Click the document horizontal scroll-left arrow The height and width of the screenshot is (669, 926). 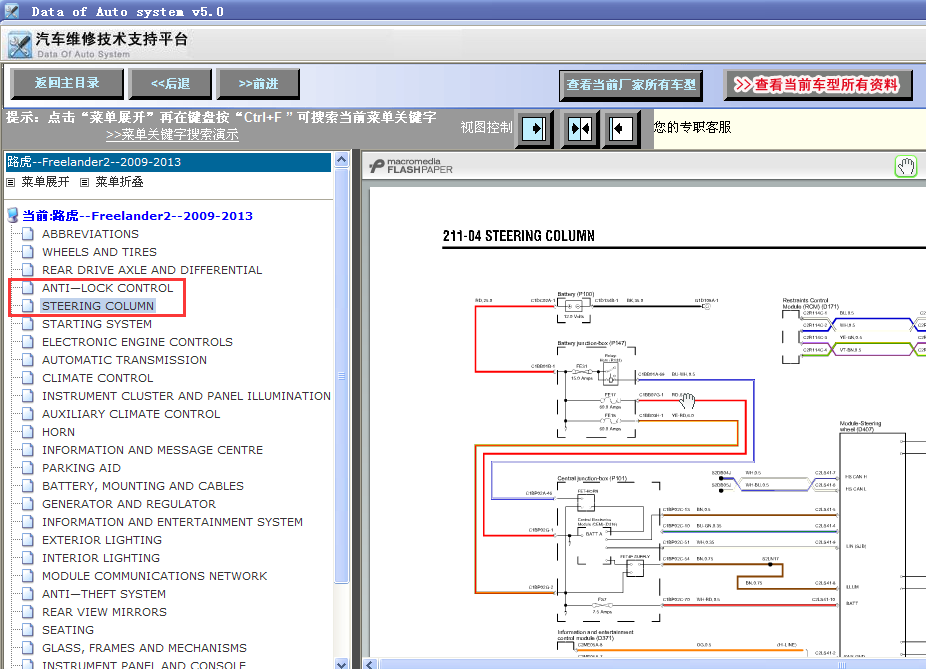(x=370, y=664)
